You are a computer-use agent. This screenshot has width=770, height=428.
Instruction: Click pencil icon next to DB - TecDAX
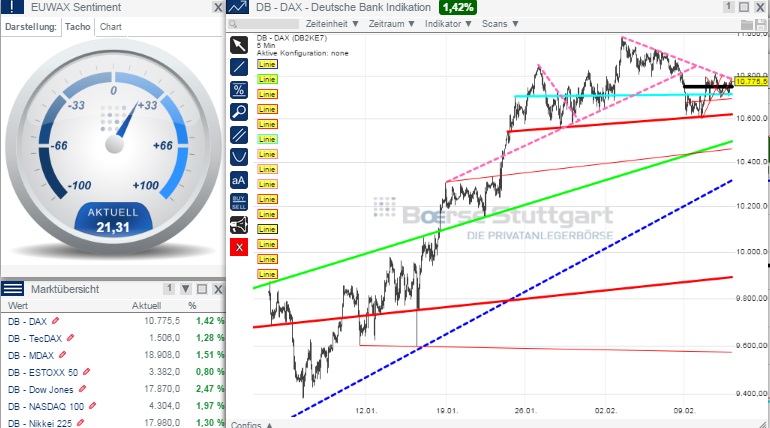coord(70,338)
